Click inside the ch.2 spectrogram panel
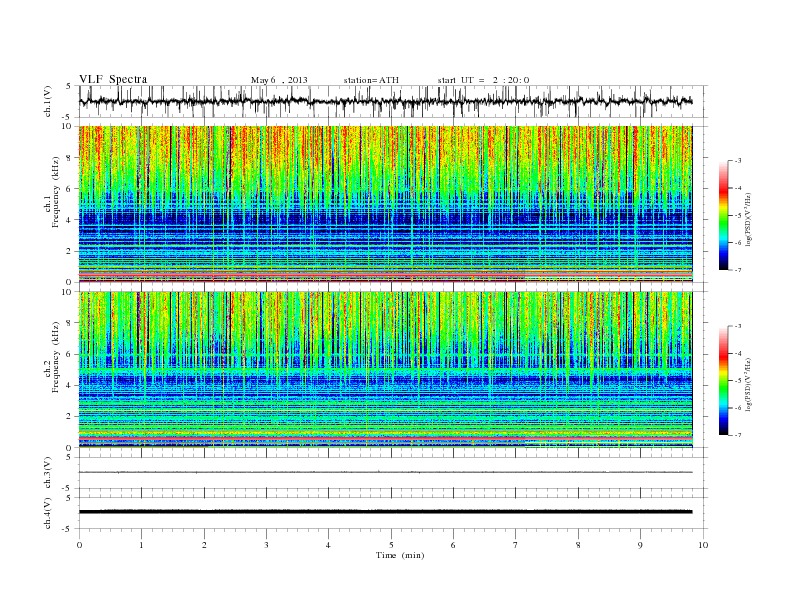Viewport: 792px width, 612px height. coord(385,370)
